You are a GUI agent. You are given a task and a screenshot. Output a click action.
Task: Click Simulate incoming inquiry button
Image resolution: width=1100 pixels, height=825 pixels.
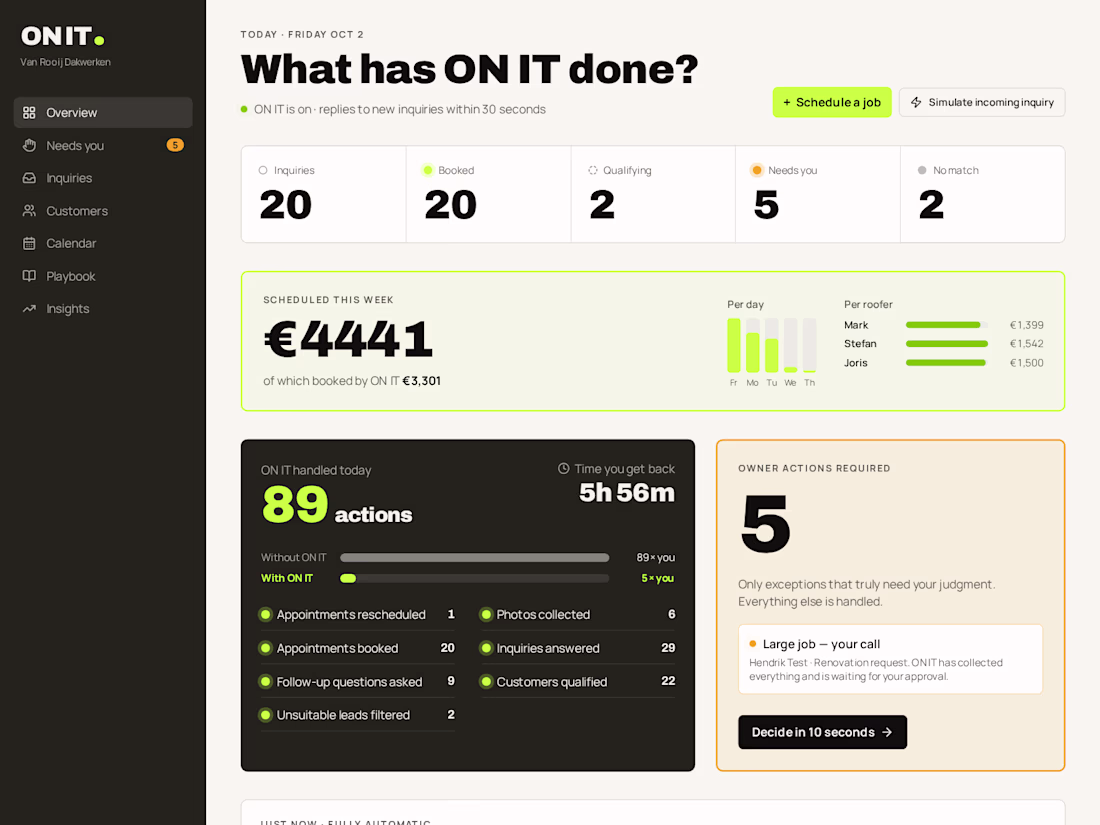(x=982, y=102)
